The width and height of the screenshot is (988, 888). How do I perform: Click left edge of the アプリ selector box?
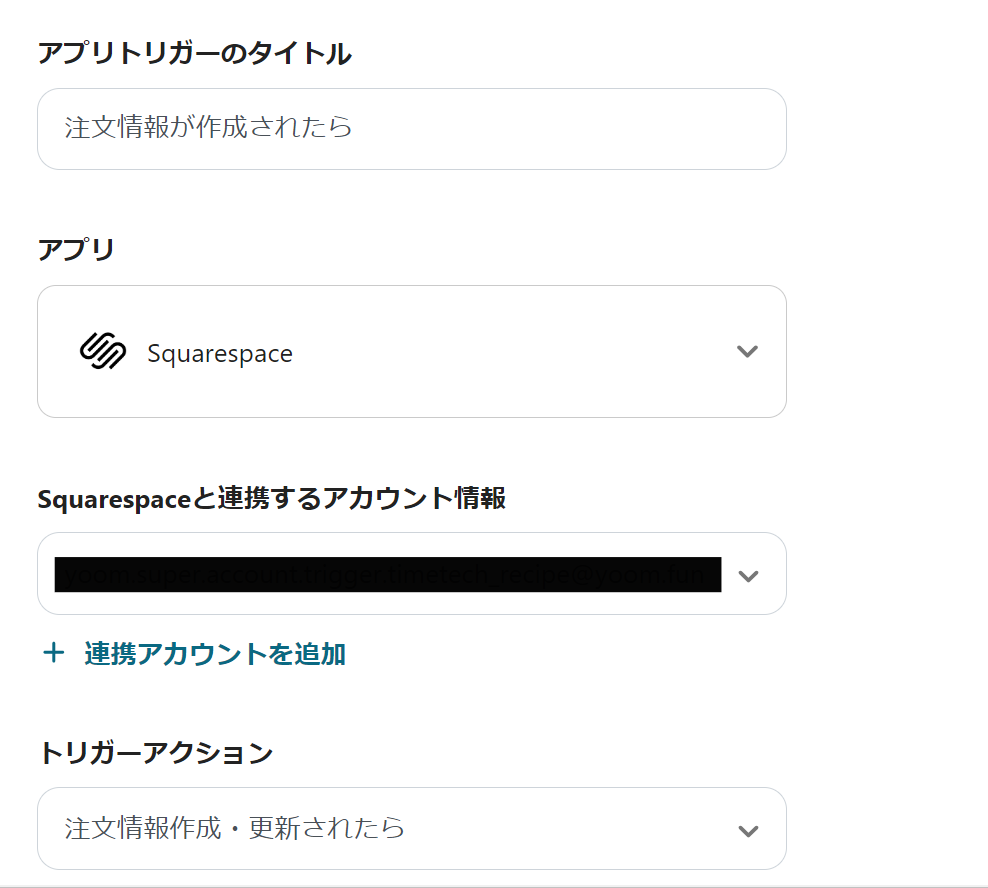[52, 352]
